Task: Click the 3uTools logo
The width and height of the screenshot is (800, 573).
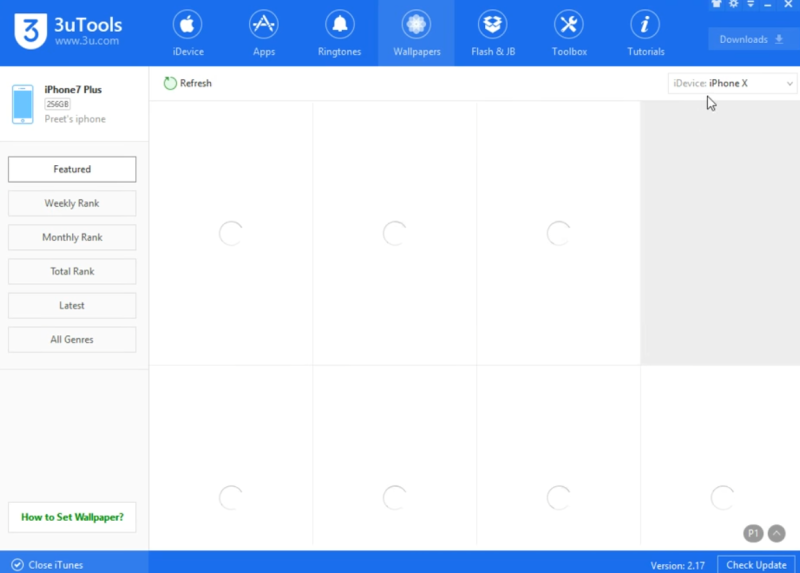Action: (x=30, y=31)
